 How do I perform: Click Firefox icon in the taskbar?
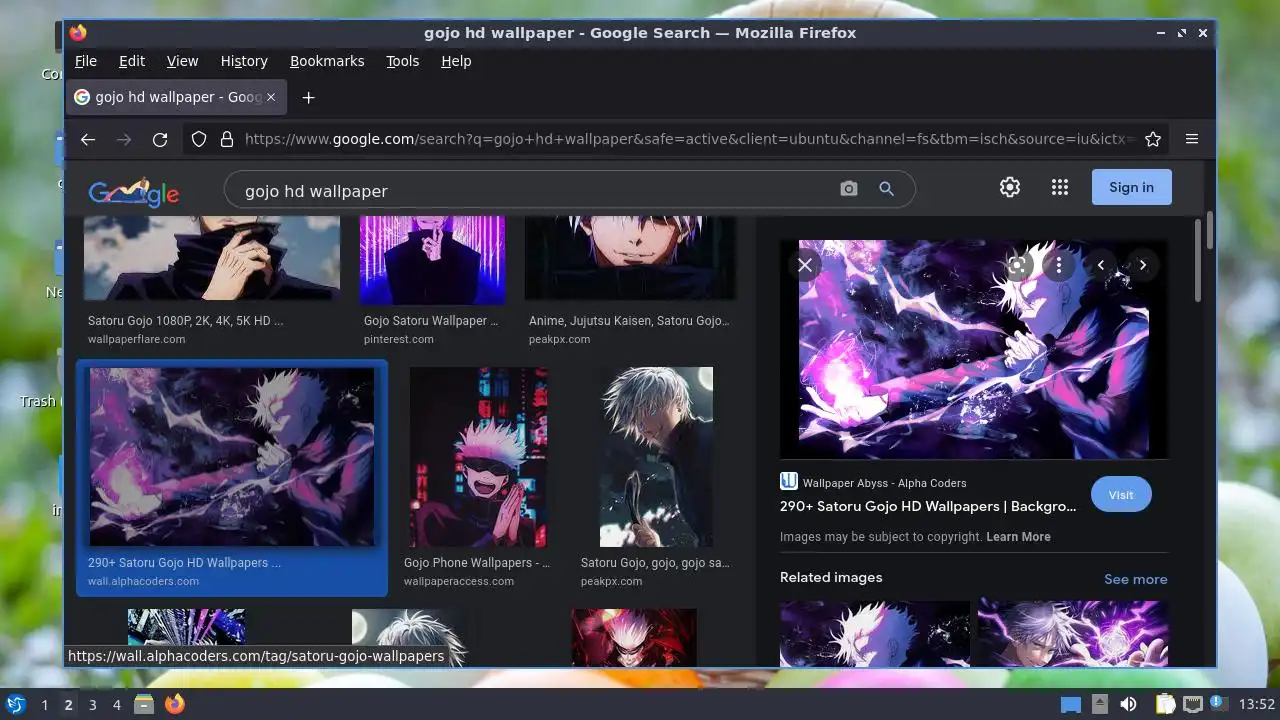pos(174,704)
